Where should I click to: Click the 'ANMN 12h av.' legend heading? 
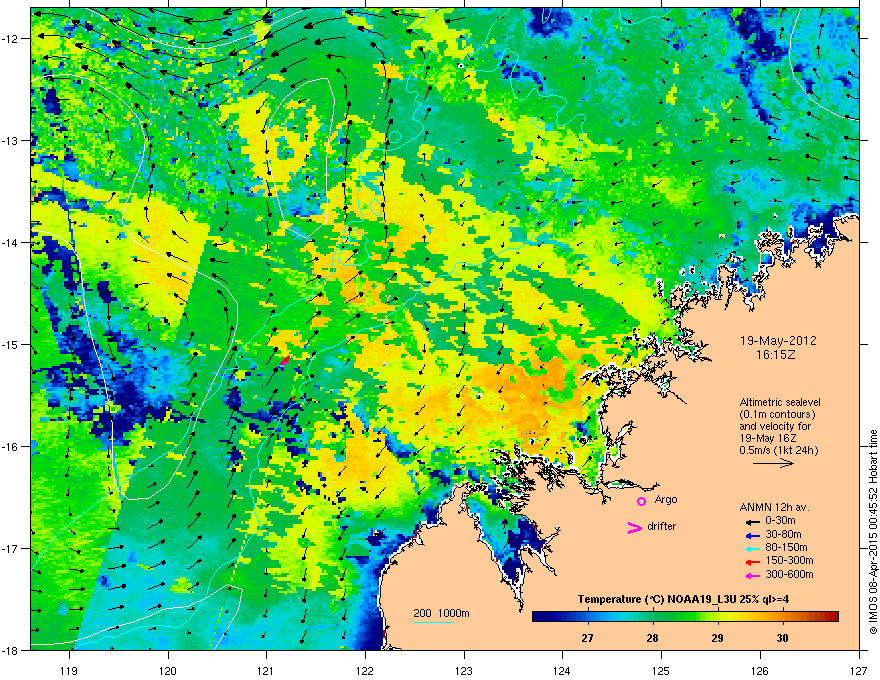pyautogui.click(x=774, y=507)
